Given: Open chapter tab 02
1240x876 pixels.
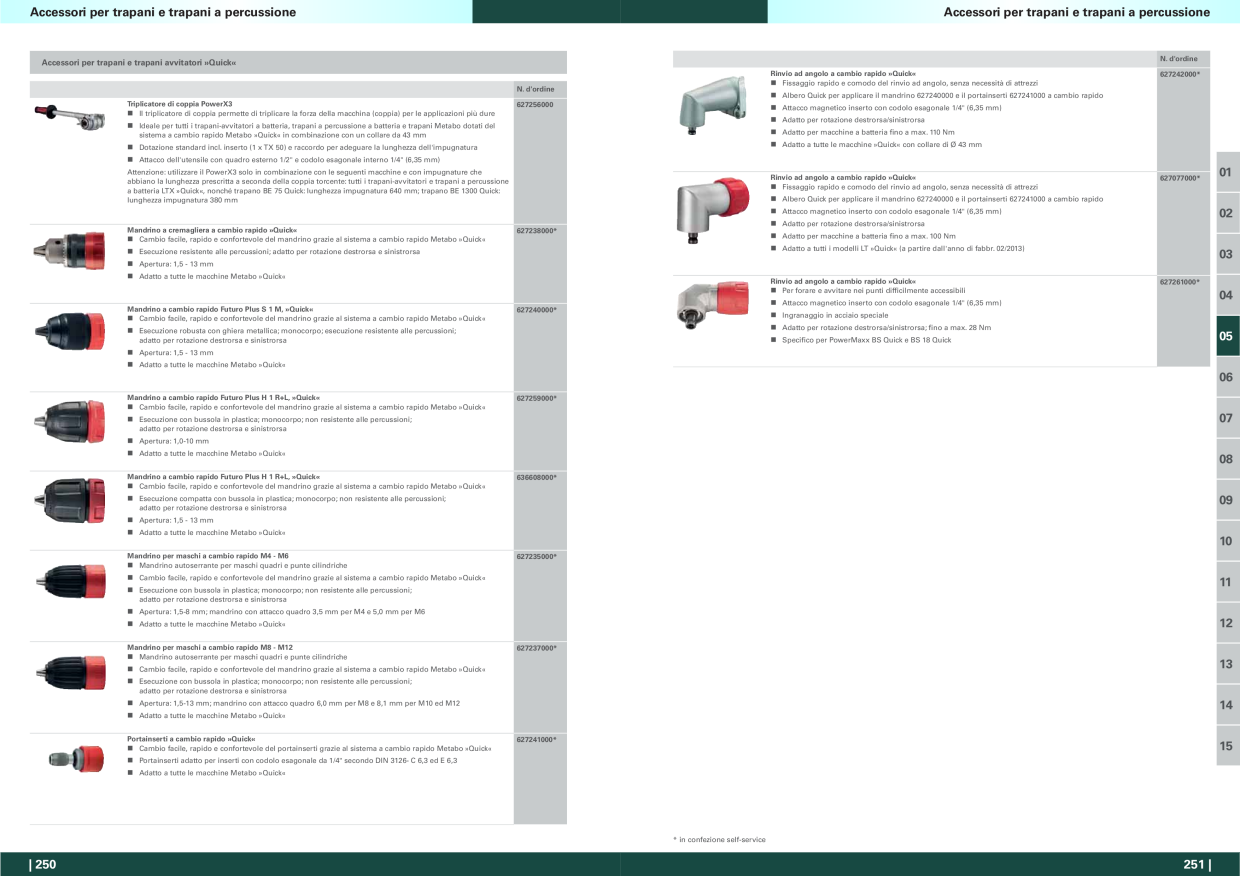Looking at the screenshot, I should [1227, 214].
